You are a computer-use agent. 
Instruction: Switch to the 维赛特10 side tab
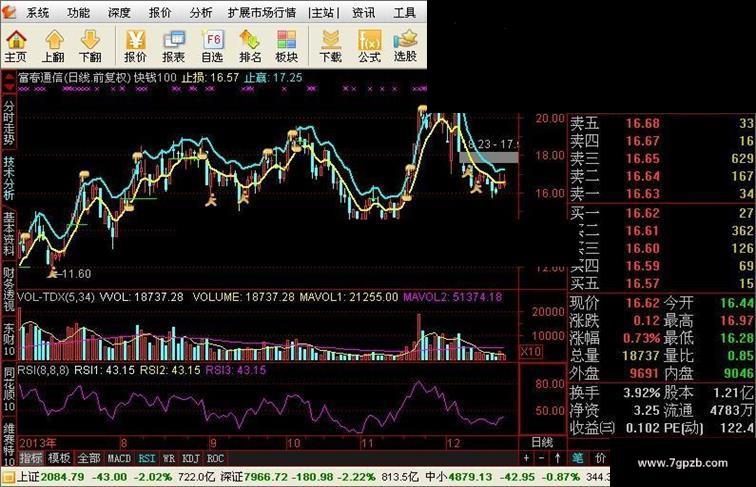click(9, 445)
